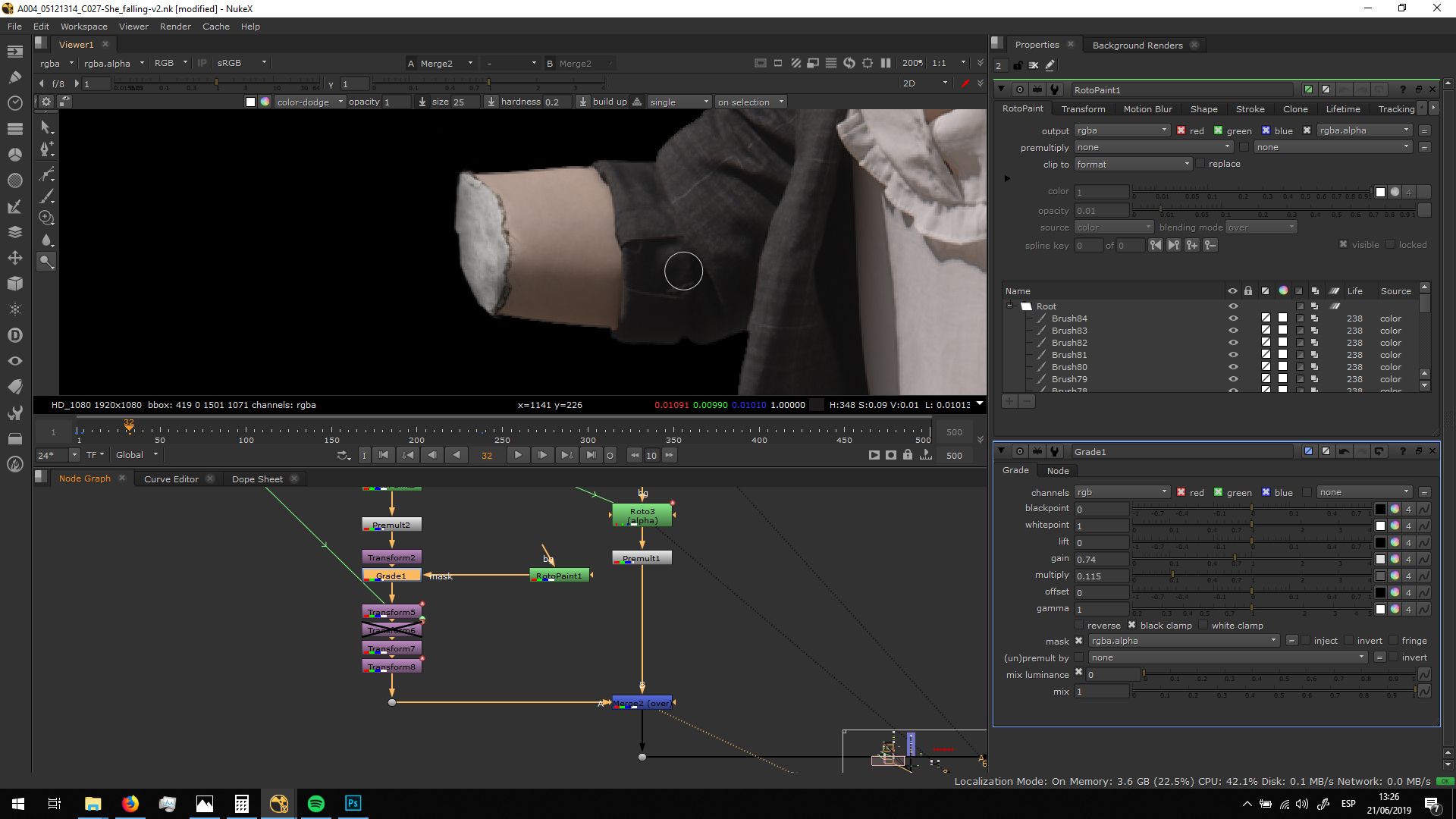Toggle the black clamp checkbox
The width and height of the screenshot is (1456, 819).
(1132, 626)
